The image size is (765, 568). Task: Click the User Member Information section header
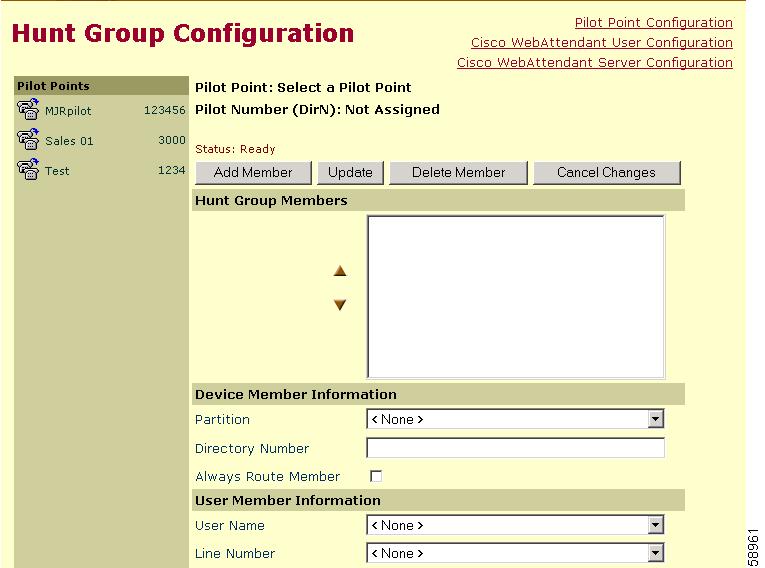pyautogui.click(x=438, y=500)
